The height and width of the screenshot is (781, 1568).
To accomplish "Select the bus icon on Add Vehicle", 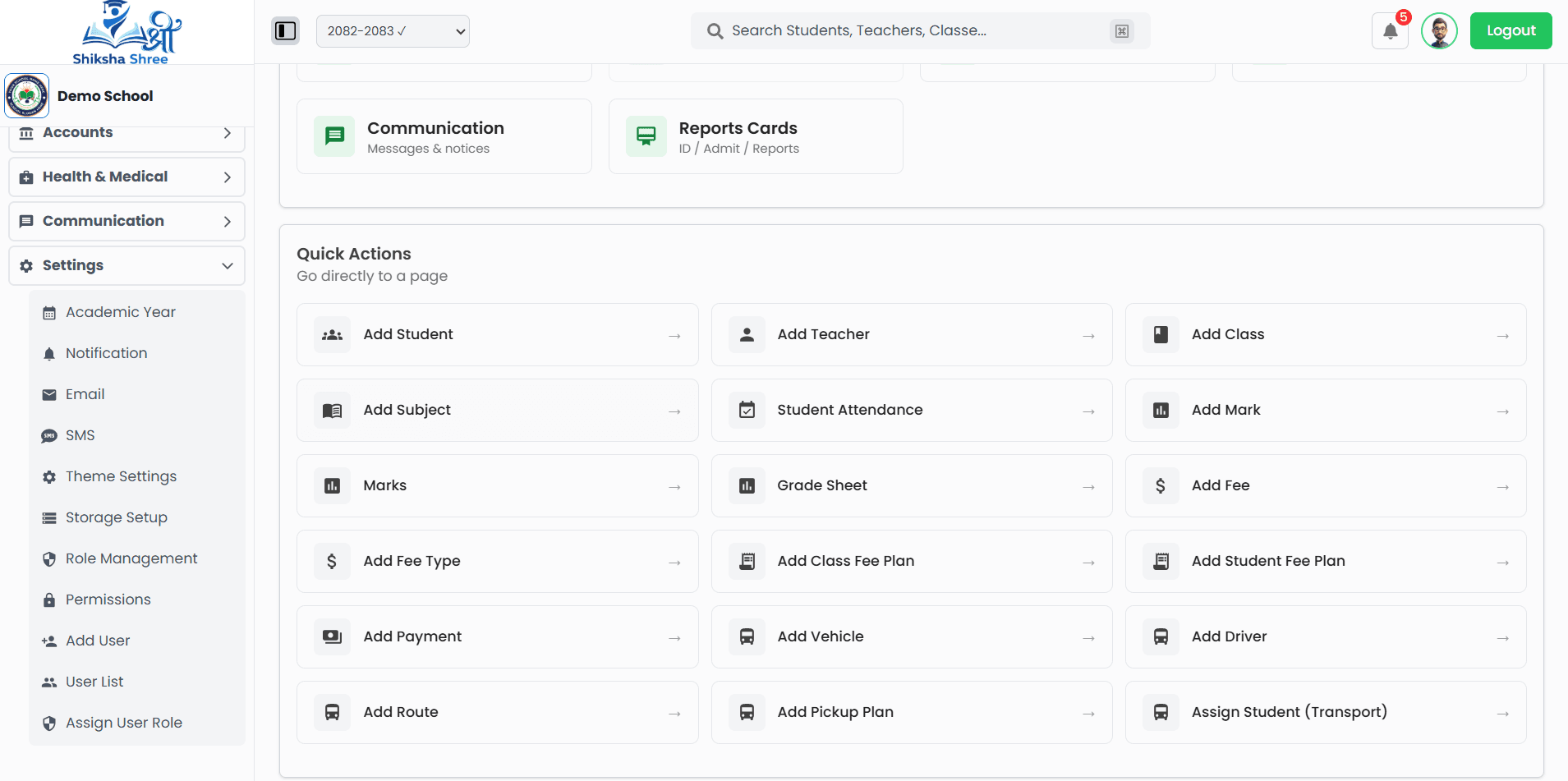I will click(747, 636).
